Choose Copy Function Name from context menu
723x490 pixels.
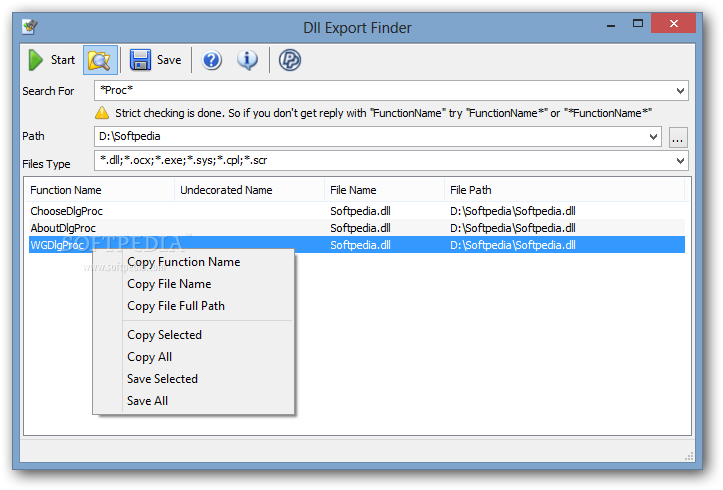(193, 262)
